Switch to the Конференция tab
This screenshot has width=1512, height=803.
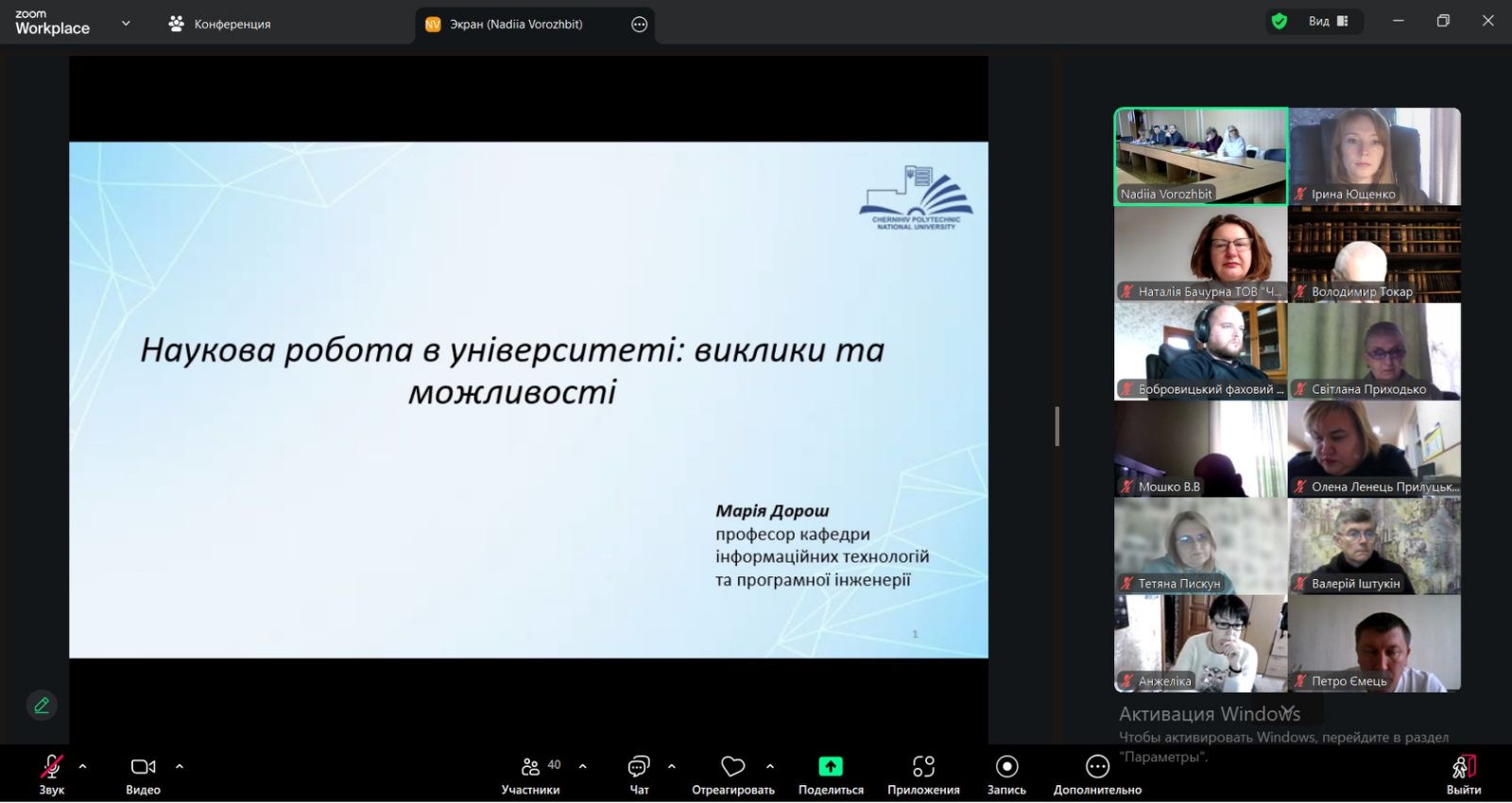coord(219,25)
